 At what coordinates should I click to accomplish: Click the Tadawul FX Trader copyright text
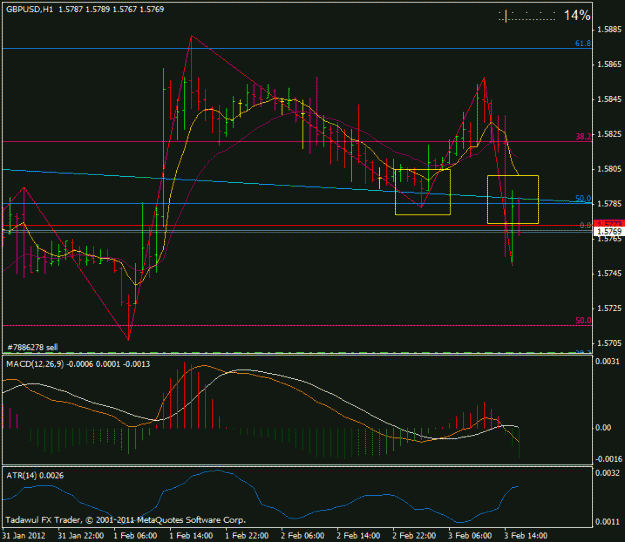pyautogui.click(x=126, y=520)
